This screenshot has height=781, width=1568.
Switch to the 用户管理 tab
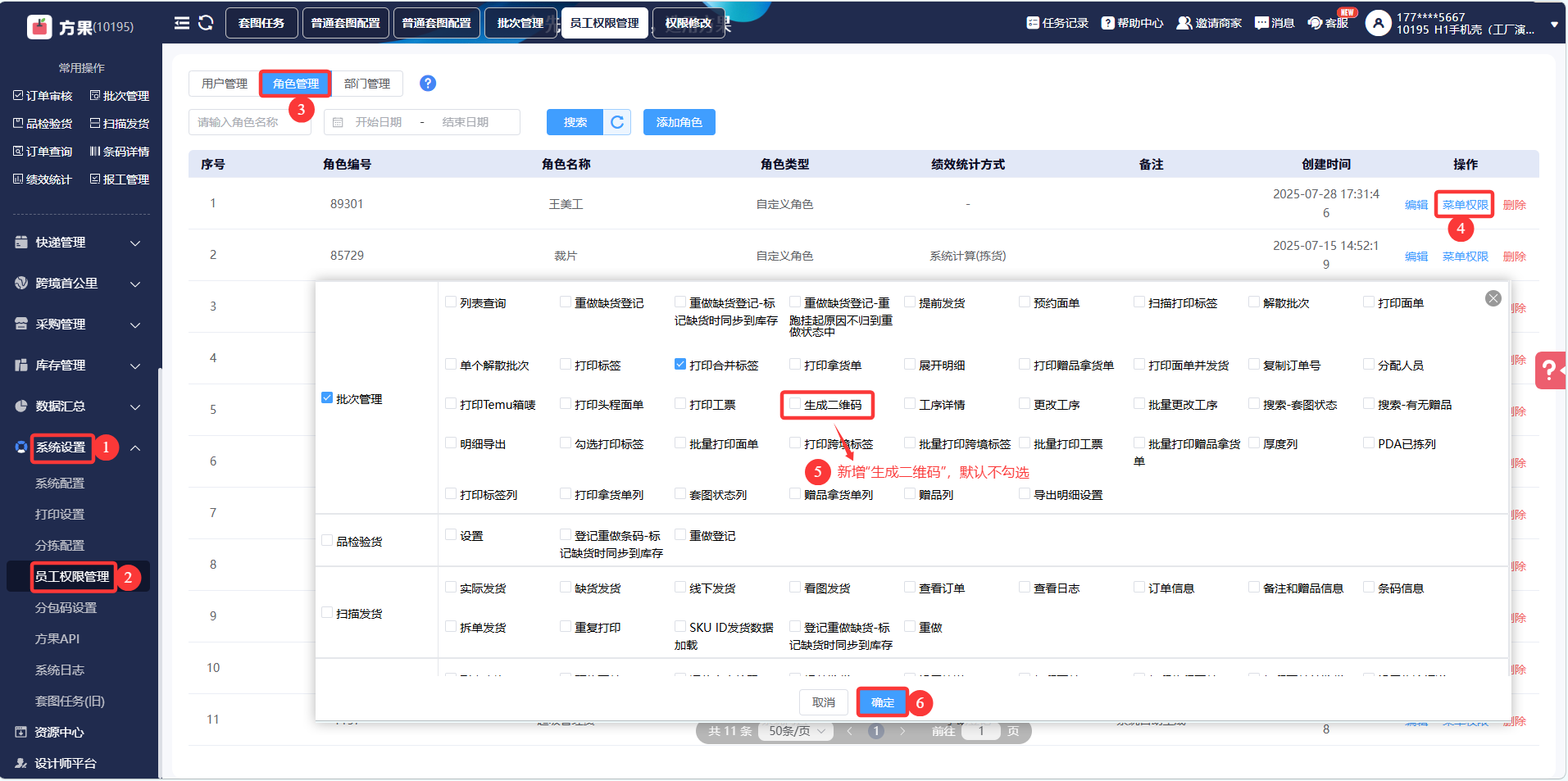tap(225, 84)
